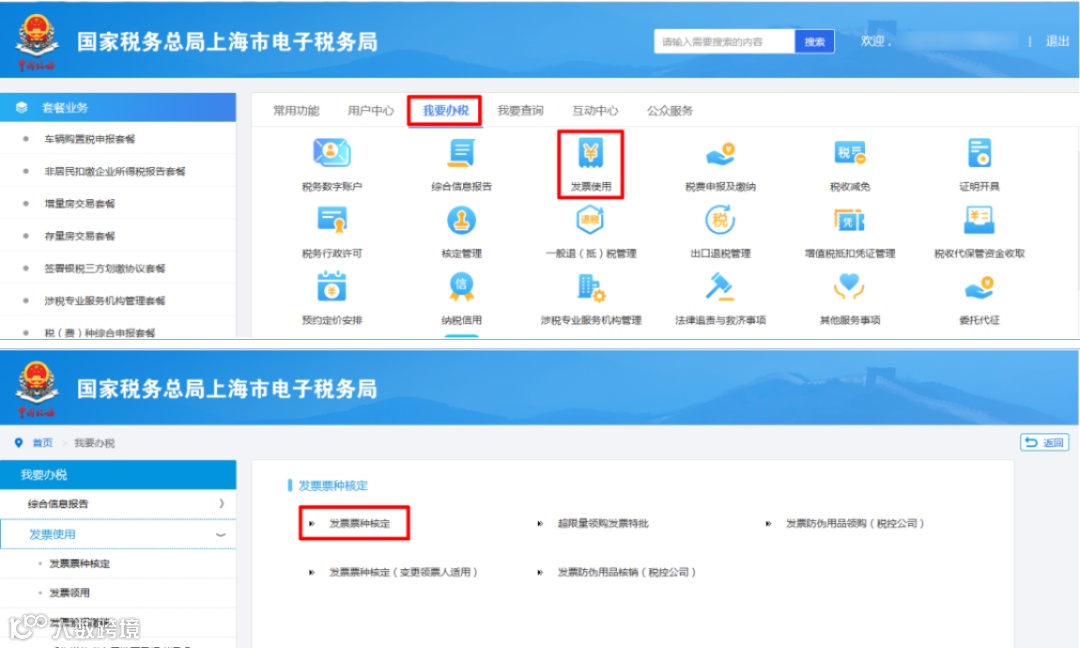The width and height of the screenshot is (1080, 648).
Task: Open the 其他服务事项 heart icon
Action: (x=849, y=286)
